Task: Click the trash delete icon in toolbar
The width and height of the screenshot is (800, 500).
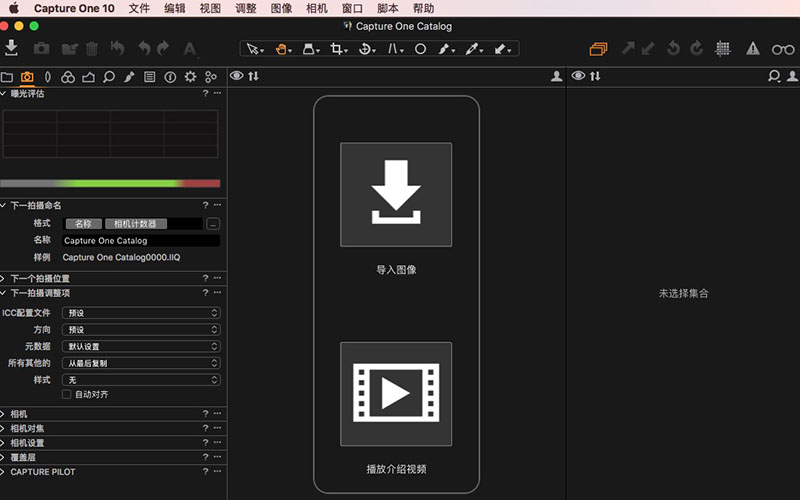Action: click(92, 48)
